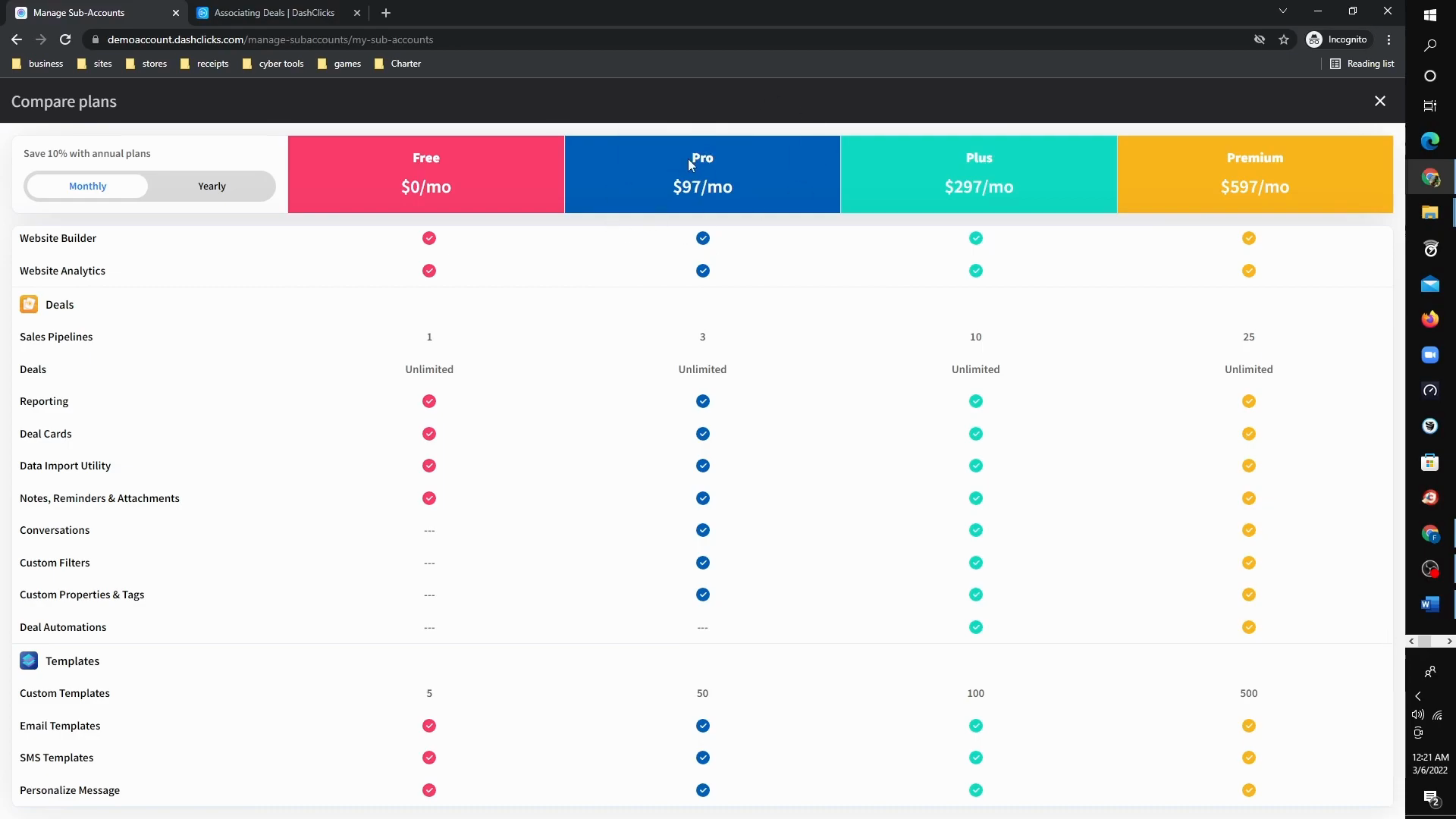Image resolution: width=1456 pixels, height=819 pixels.
Task: Click Free plan Website Builder checkmark
Action: (429, 238)
